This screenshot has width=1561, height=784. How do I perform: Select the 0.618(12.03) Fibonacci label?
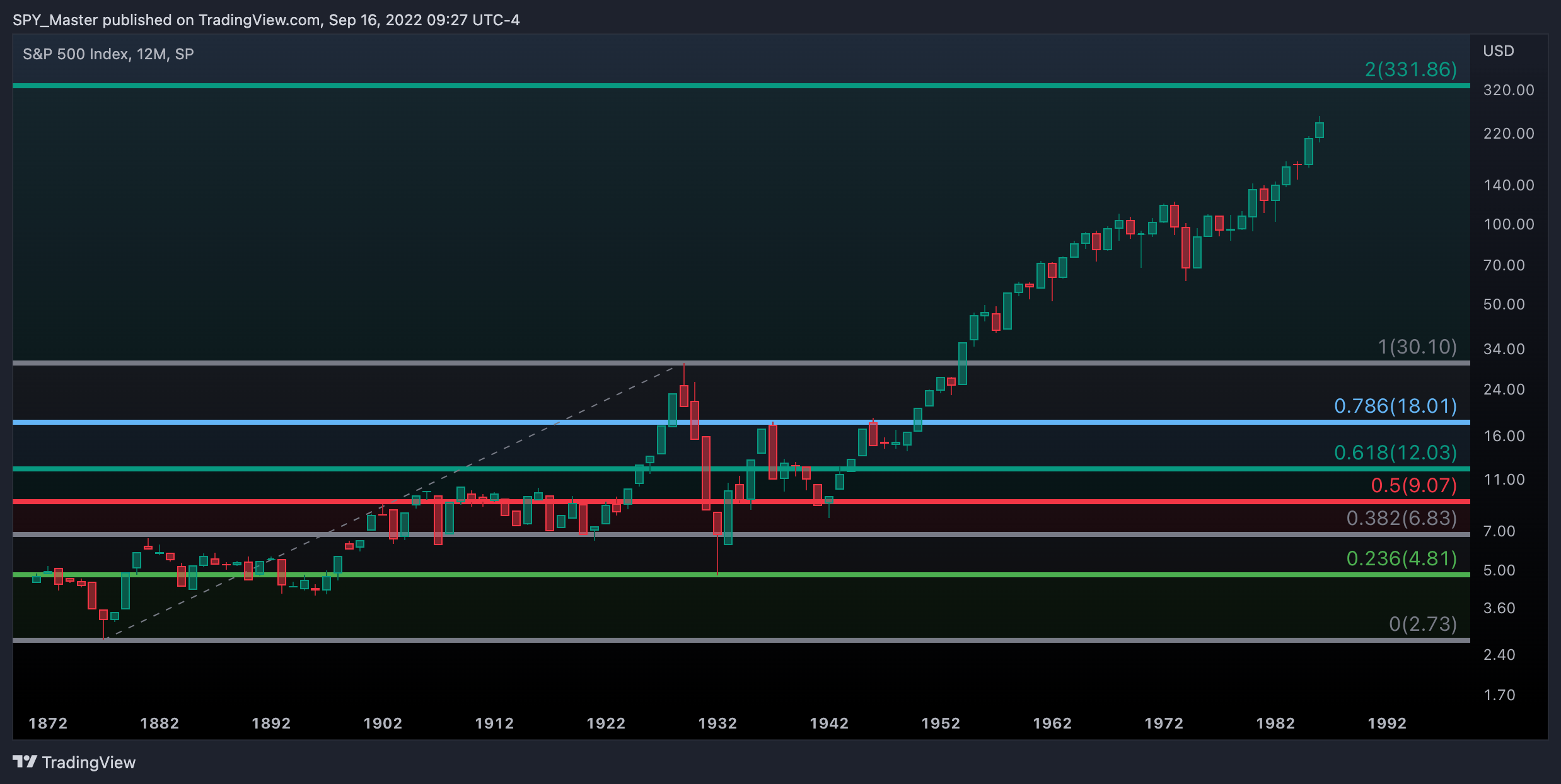tap(1396, 453)
